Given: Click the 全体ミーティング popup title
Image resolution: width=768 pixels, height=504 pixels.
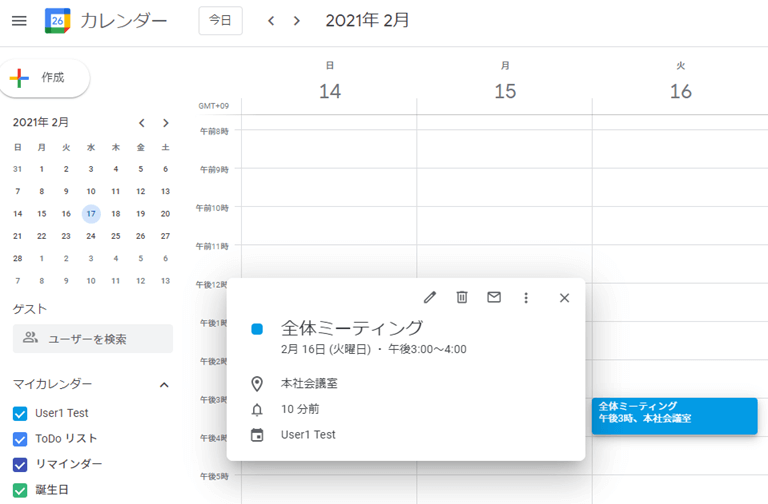Looking at the screenshot, I should pyautogui.click(x=352, y=328).
